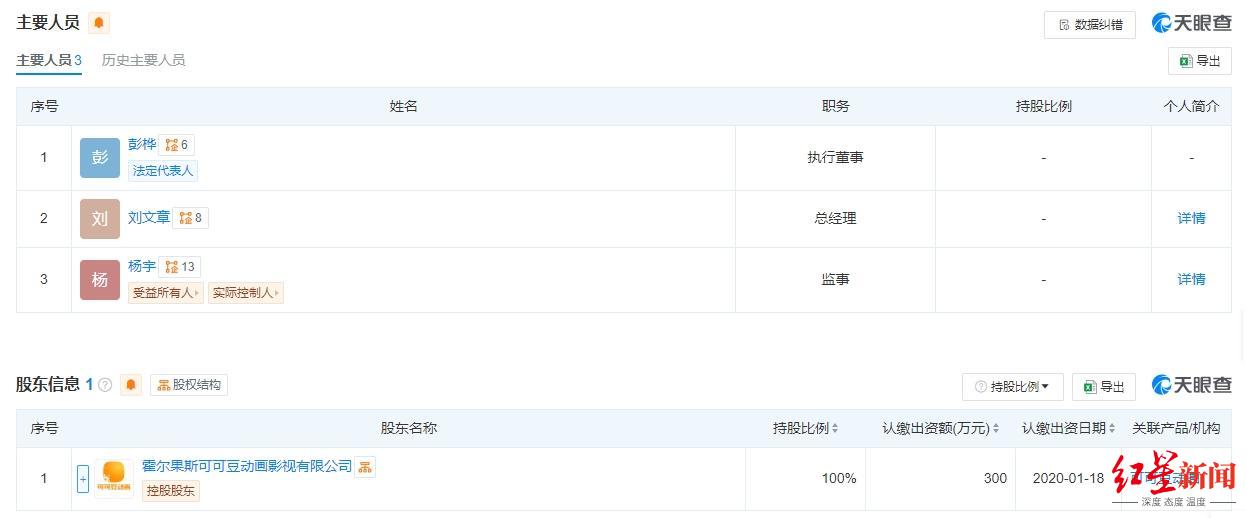
Task: Expand the 受益所有人 tag
Action: 166,293
